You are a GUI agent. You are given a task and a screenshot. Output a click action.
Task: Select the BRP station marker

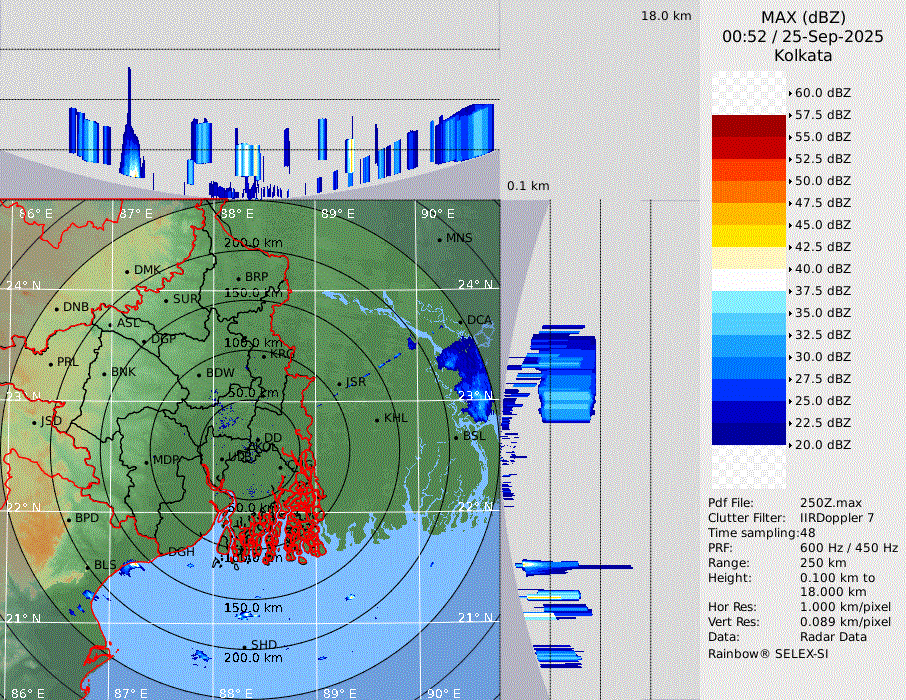(x=238, y=279)
